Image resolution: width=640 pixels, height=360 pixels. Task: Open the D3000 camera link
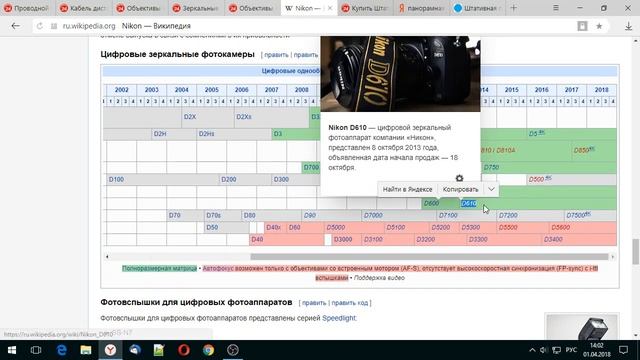pyautogui.click(x=343, y=240)
